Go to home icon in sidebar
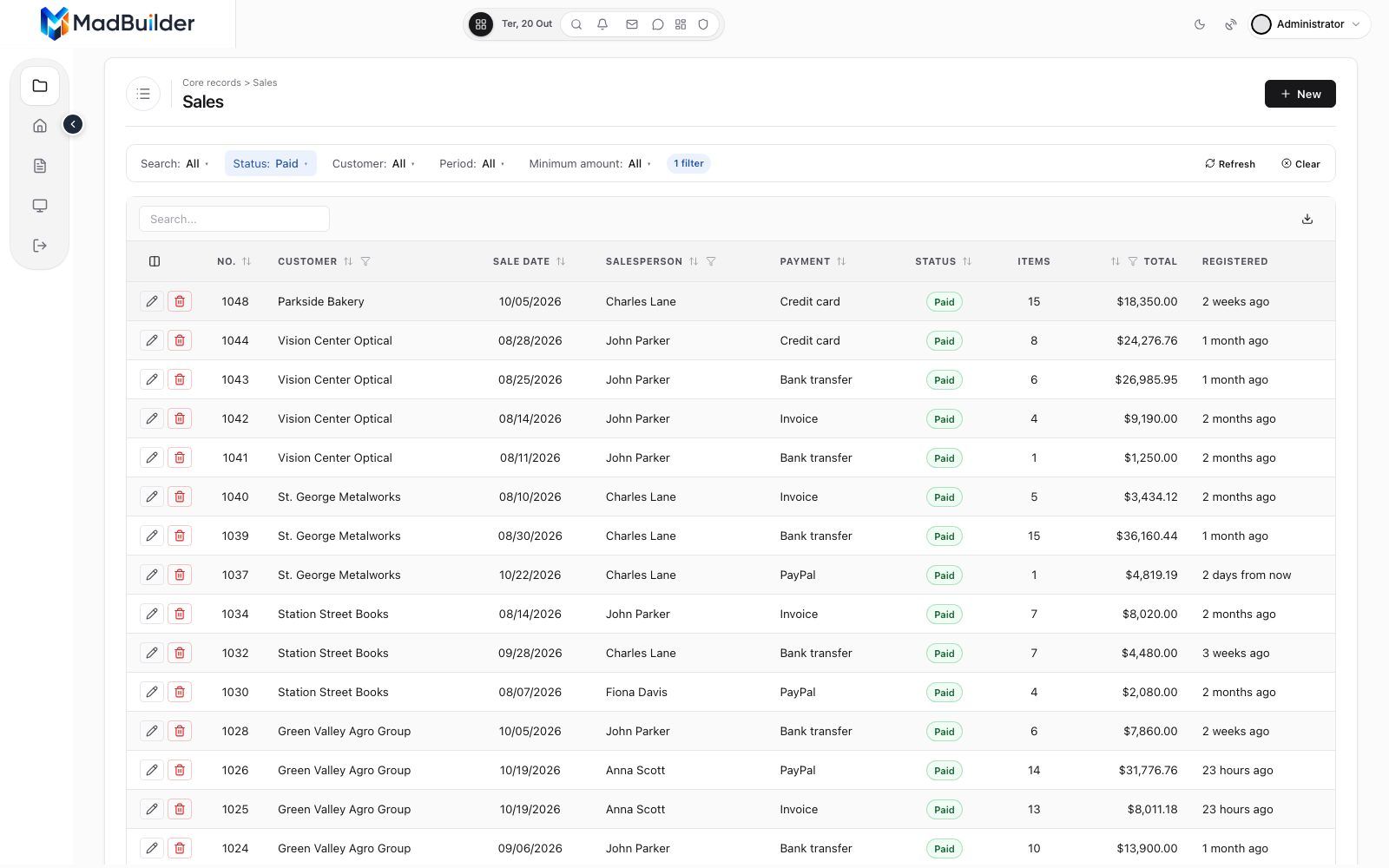Image resolution: width=1389 pixels, height=868 pixels. coord(40,126)
